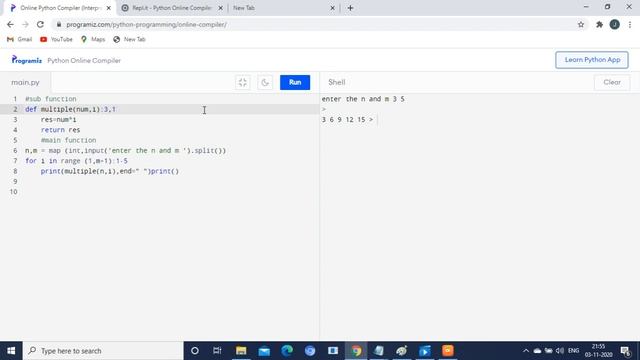Open Microsoft Edge from taskbar
The height and width of the screenshot is (360, 640).
click(287, 351)
